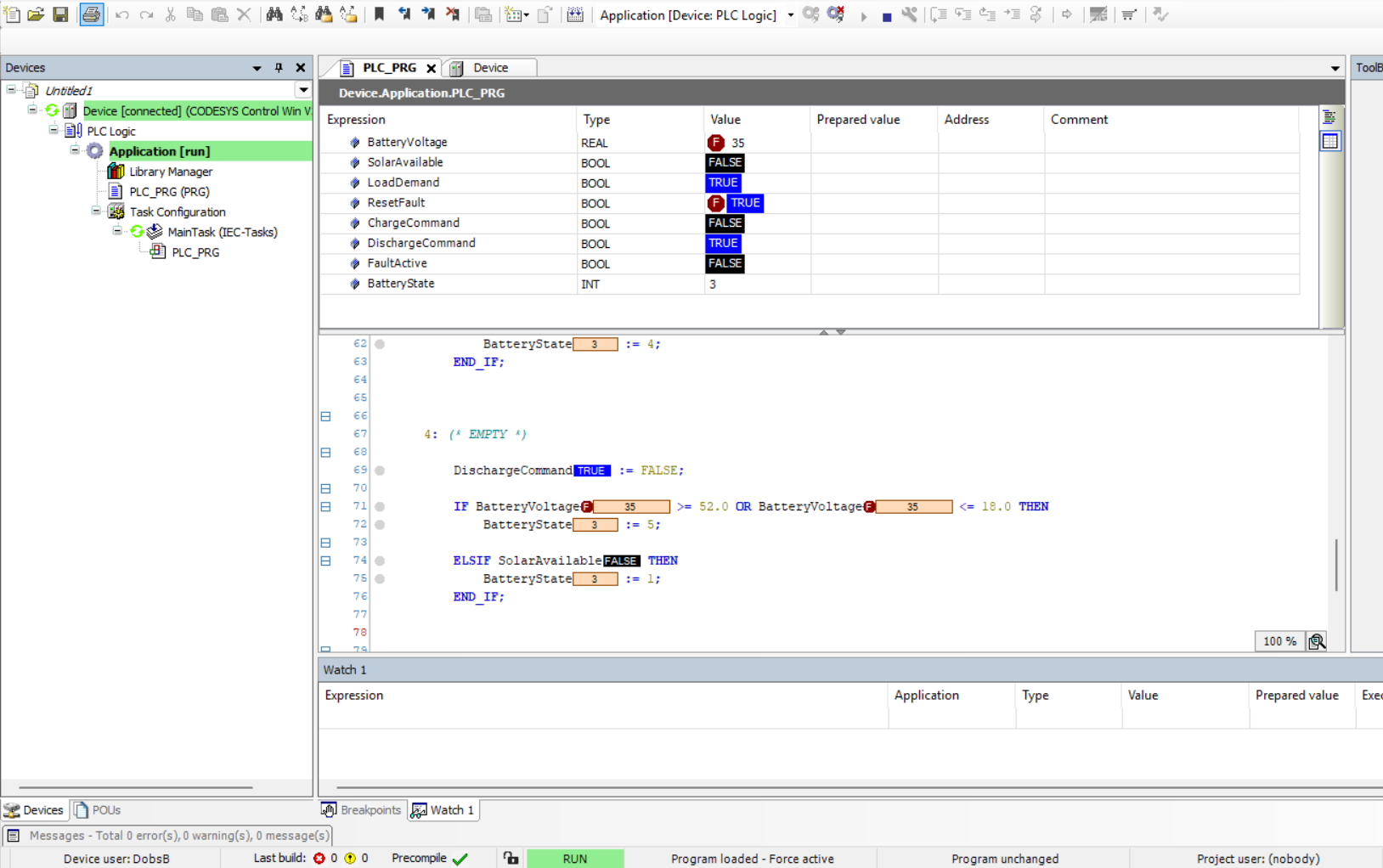Go to previous bookmark icon

pyautogui.click(x=404, y=14)
